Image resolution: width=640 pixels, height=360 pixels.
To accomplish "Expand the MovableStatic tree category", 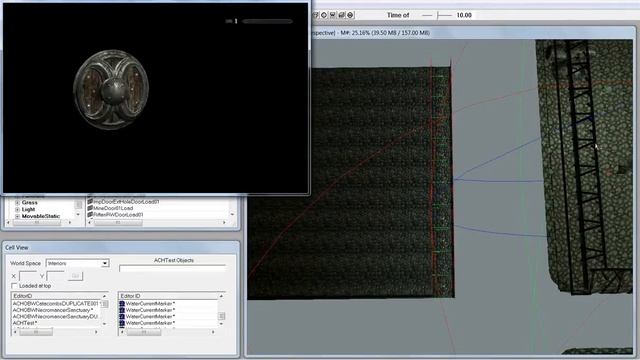I will (17, 216).
